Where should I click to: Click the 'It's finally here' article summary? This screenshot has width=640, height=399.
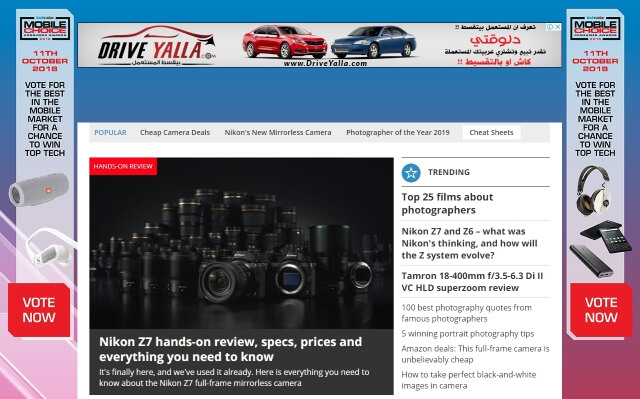coord(234,377)
